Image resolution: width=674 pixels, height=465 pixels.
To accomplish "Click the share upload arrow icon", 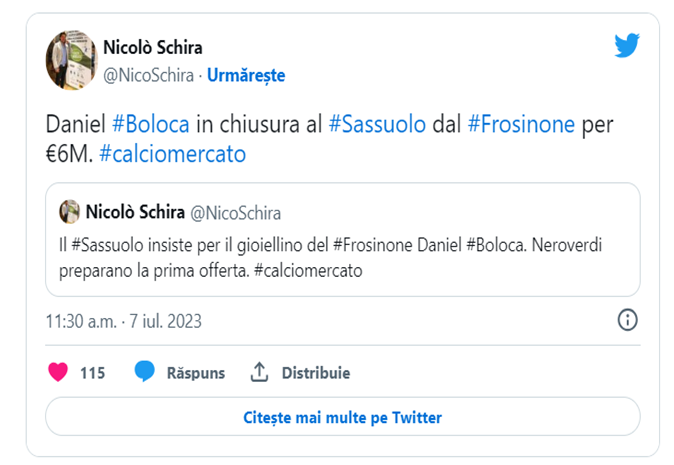I will click(x=259, y=372).
